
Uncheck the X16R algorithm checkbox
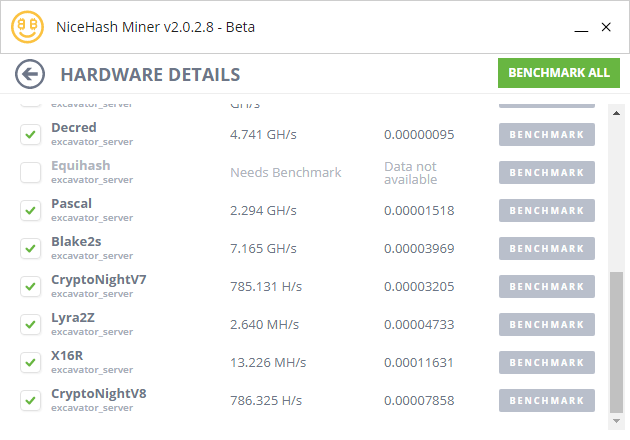tap(31, 362)
